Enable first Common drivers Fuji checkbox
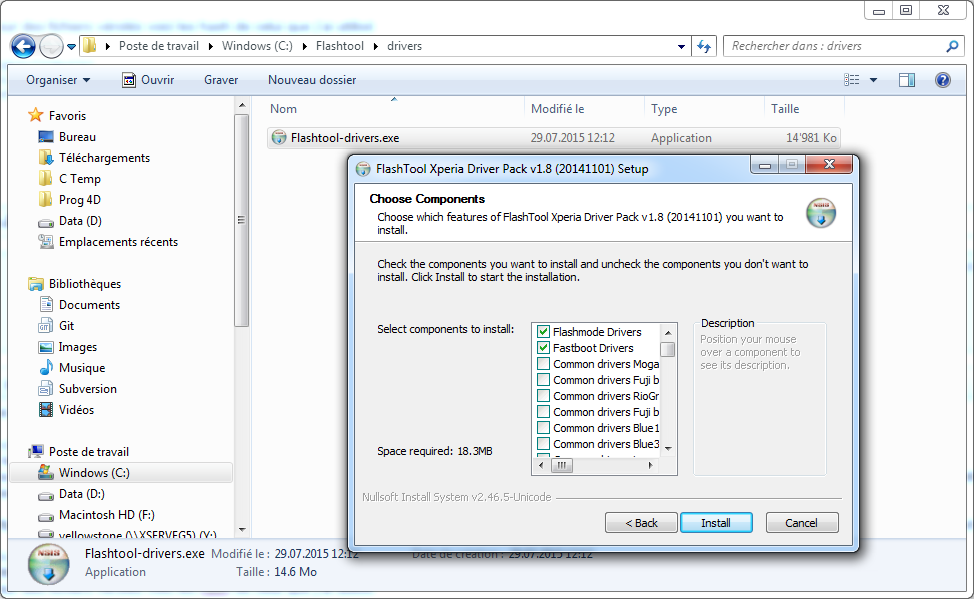This screenshot has width=974, height=599. click(544, 380)
